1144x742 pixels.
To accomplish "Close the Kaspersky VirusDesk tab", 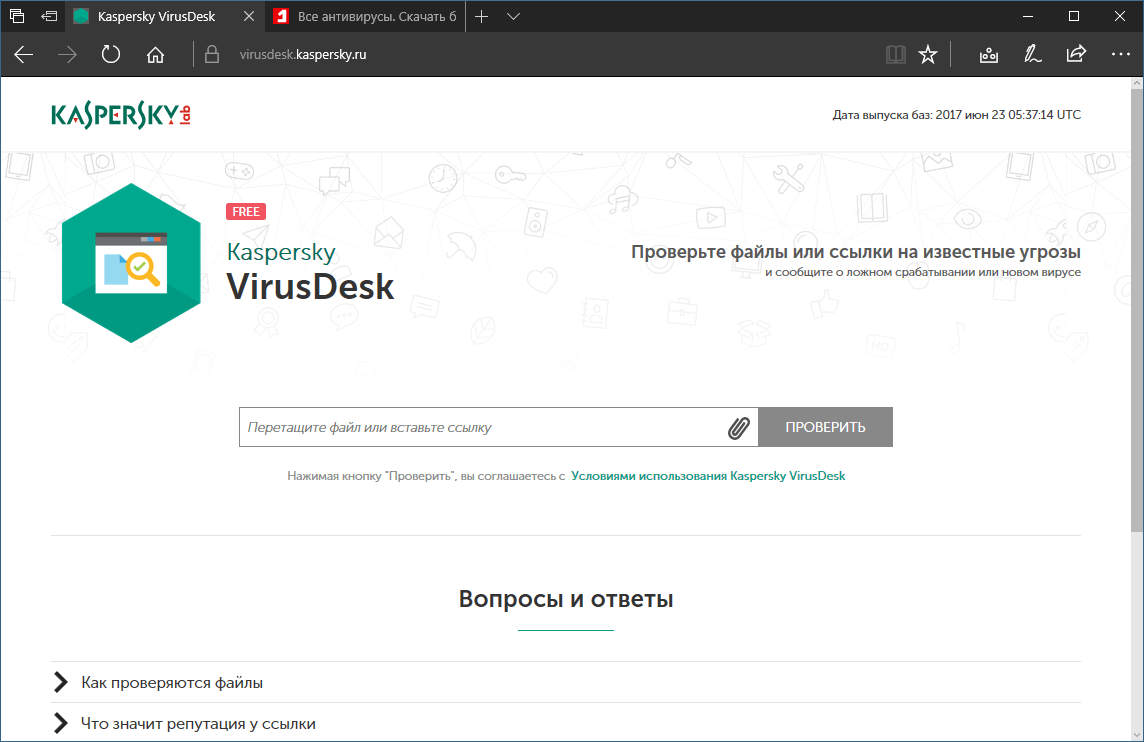I will tap(249, 16).
